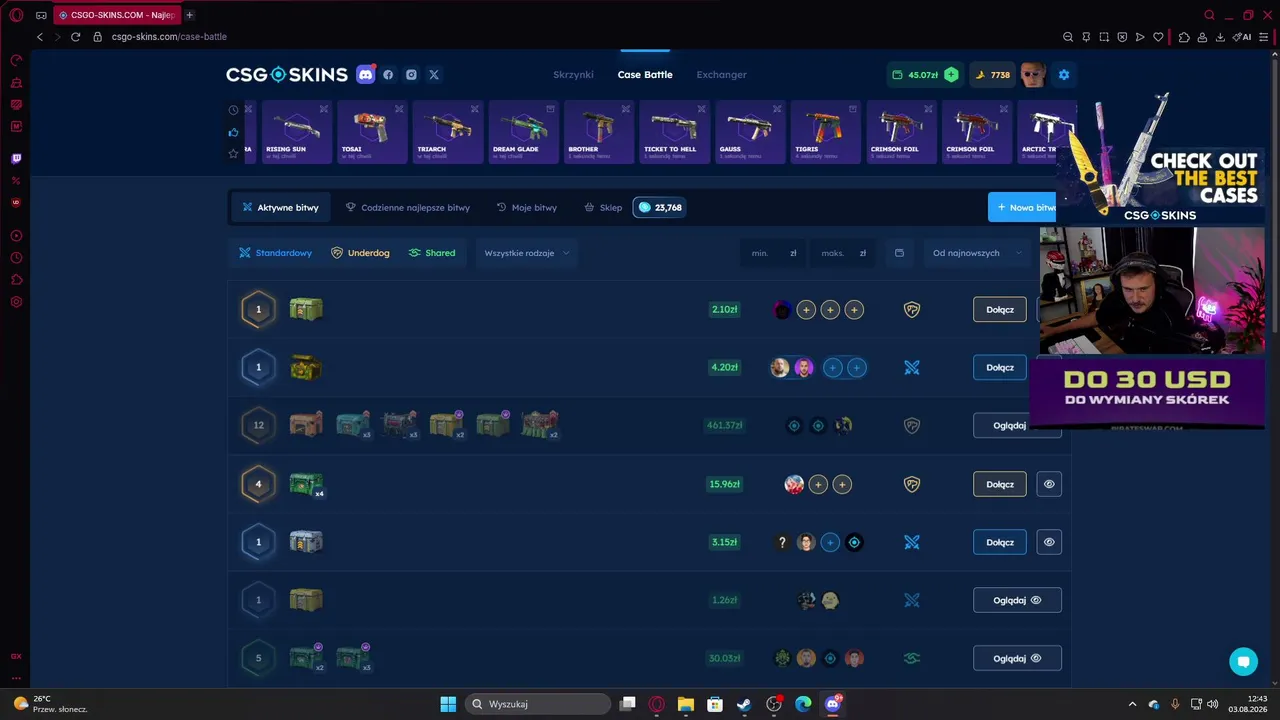Screen dimensions: 1280x720
Task: Open the DREAM GLADE drop card
Action: click(x=523, y=132)
